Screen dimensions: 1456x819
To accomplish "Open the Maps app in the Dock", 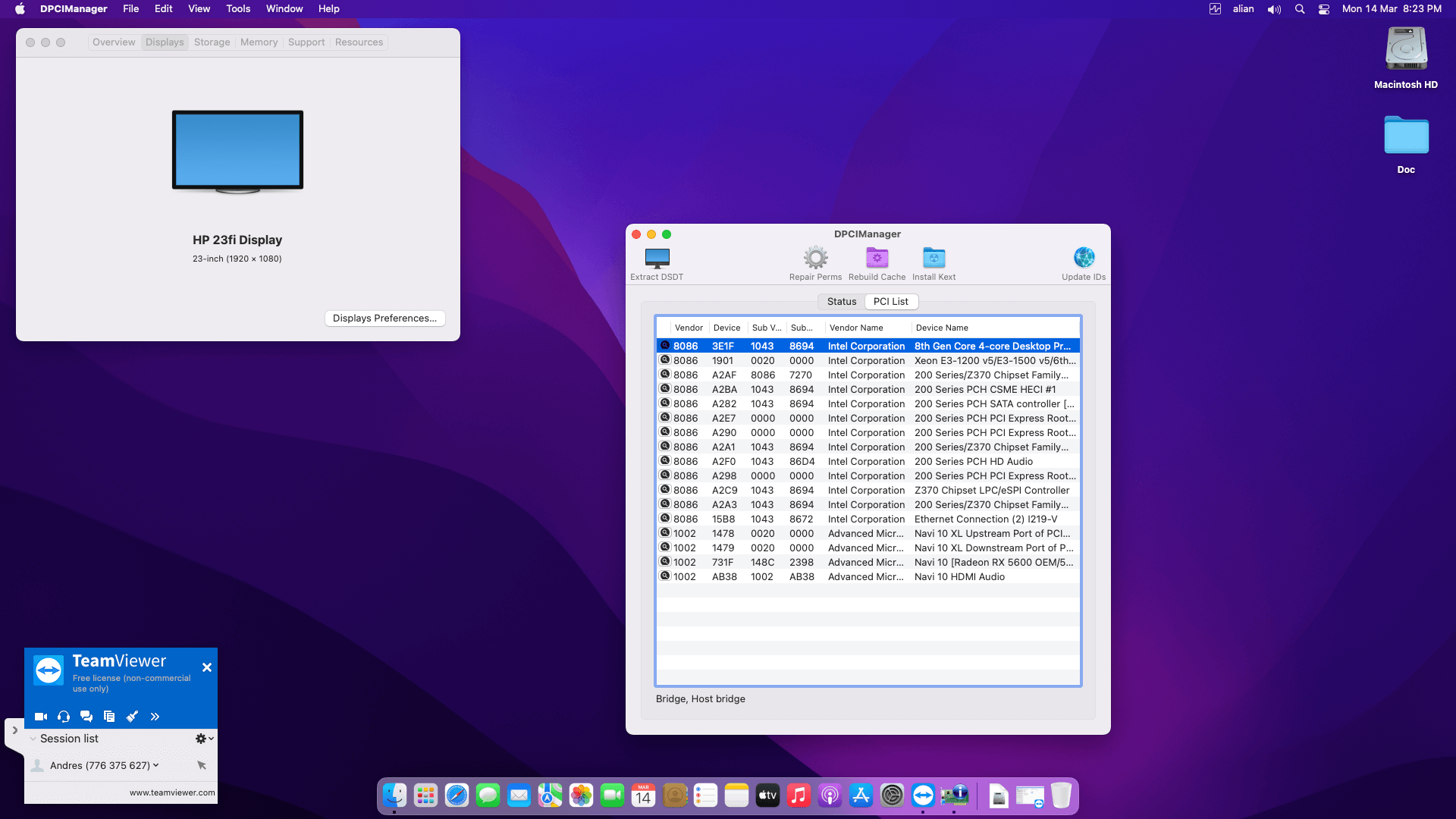I will click(x=550, y=795).
